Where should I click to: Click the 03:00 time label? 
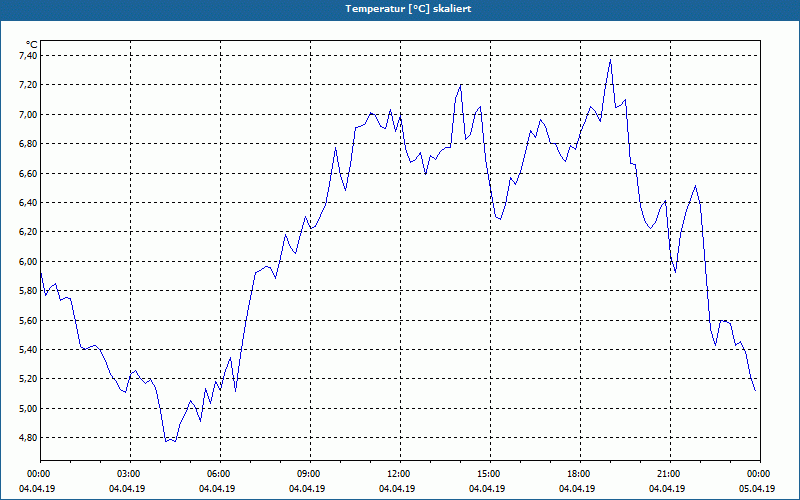tap(131, 474)
